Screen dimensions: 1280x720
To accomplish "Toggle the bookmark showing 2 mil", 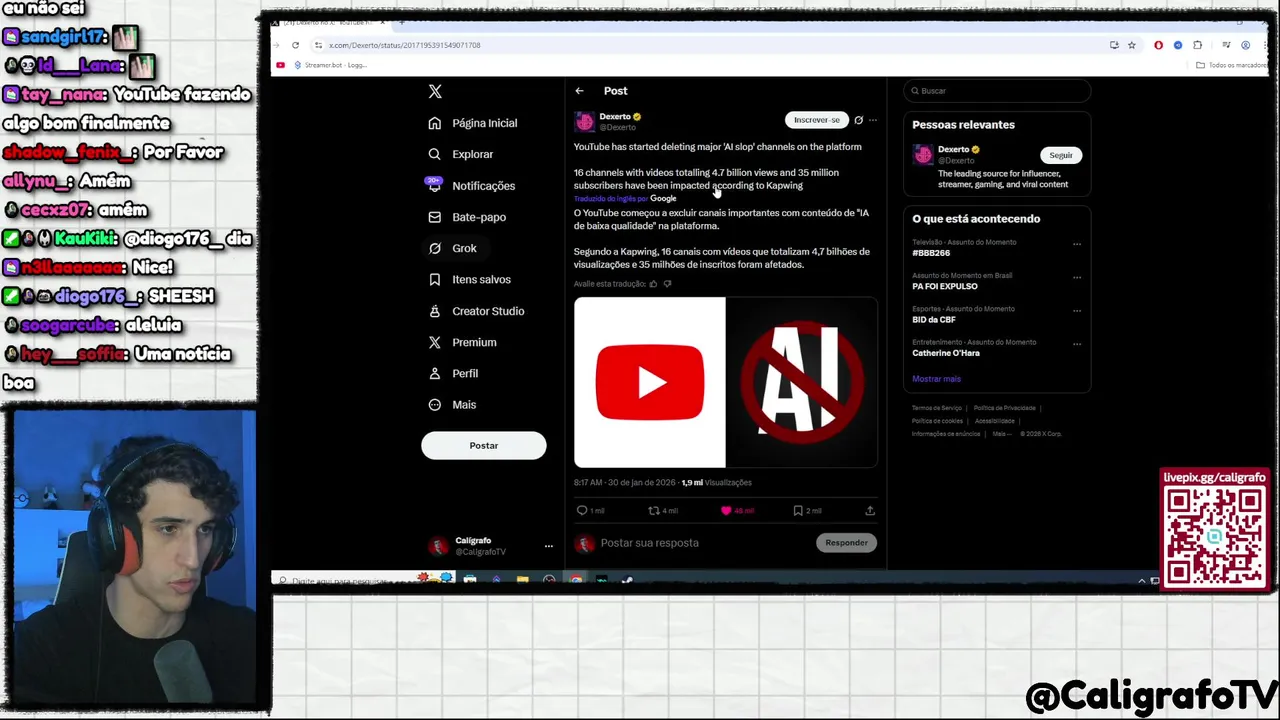I will [798, 510].
